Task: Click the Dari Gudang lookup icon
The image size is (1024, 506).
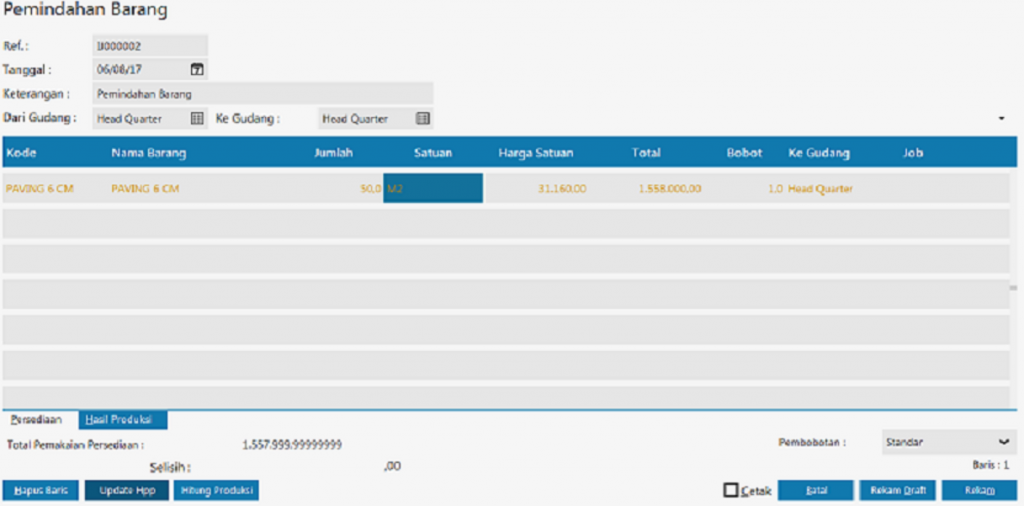Action: pos(197,118)
